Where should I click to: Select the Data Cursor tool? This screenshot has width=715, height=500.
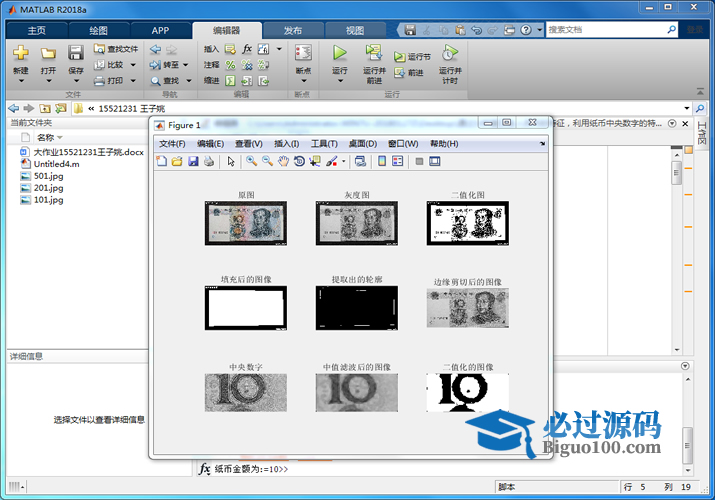tap(314, 161)
